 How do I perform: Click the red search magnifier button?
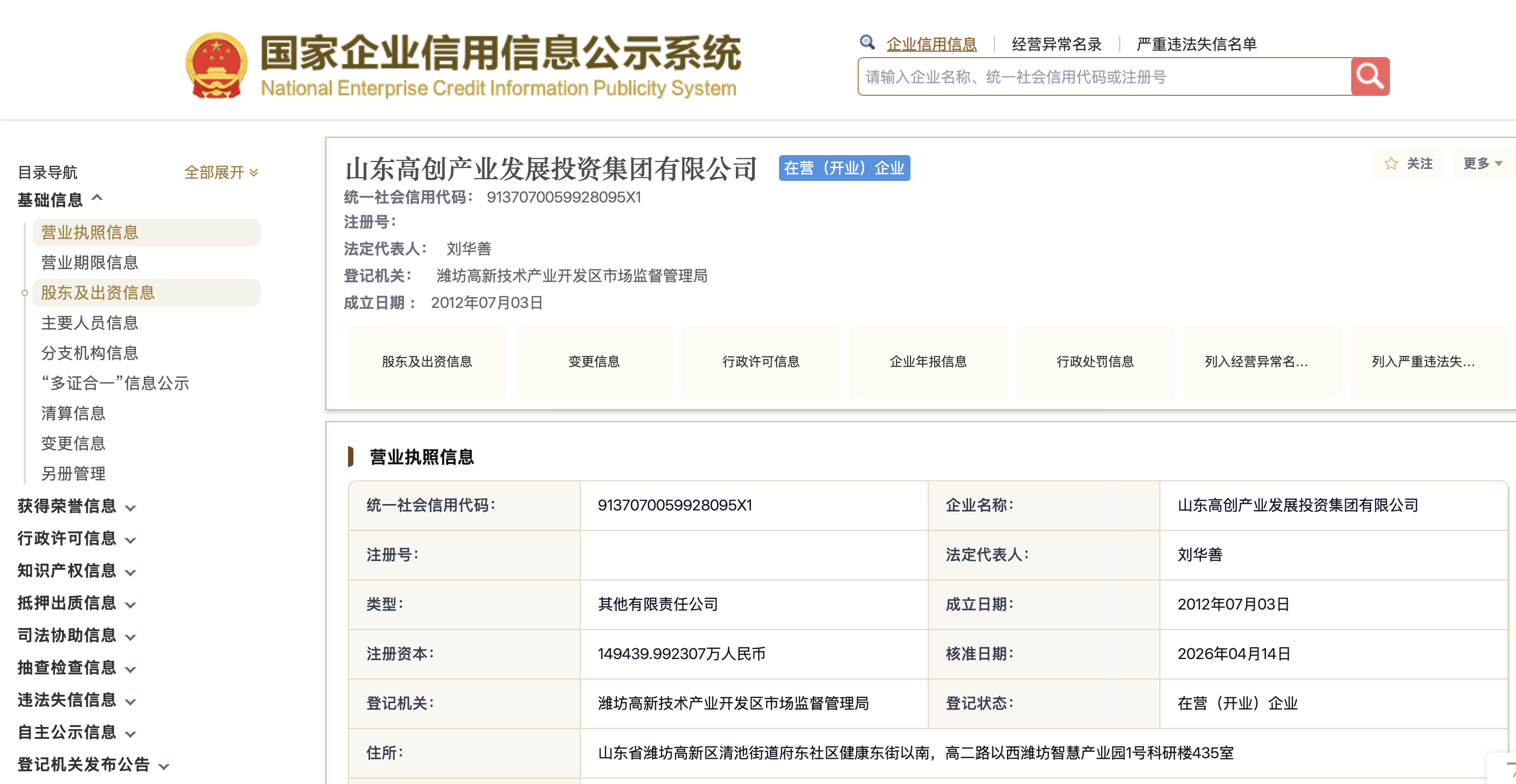click(x=1369, y=76)
